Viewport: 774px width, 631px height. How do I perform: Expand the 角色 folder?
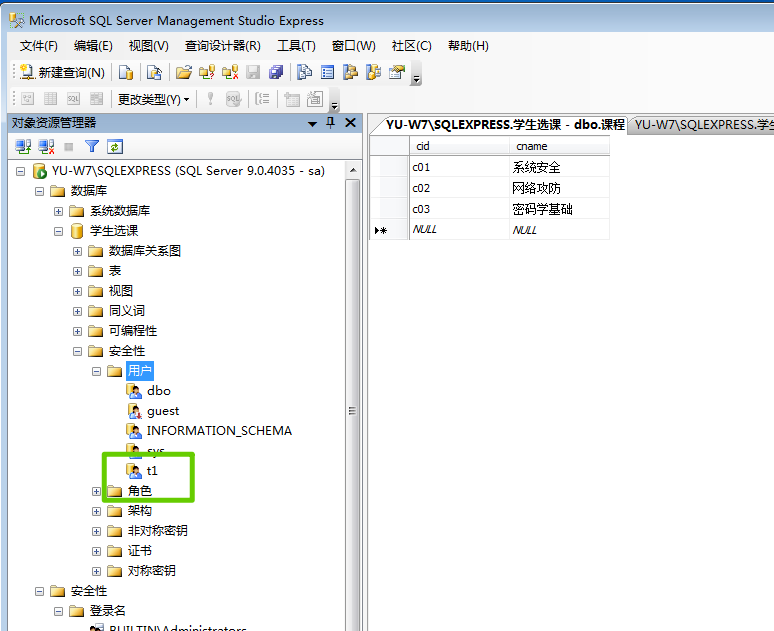click(x=96, y=491)
